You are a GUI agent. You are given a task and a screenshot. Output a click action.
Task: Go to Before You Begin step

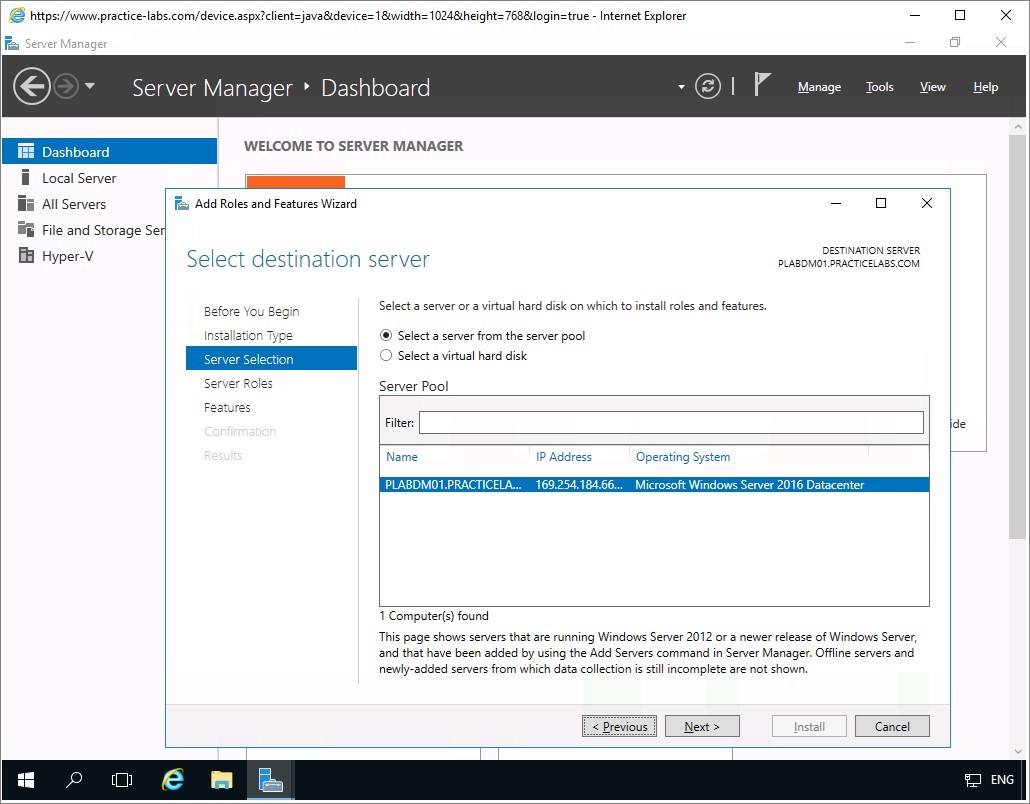252,311
